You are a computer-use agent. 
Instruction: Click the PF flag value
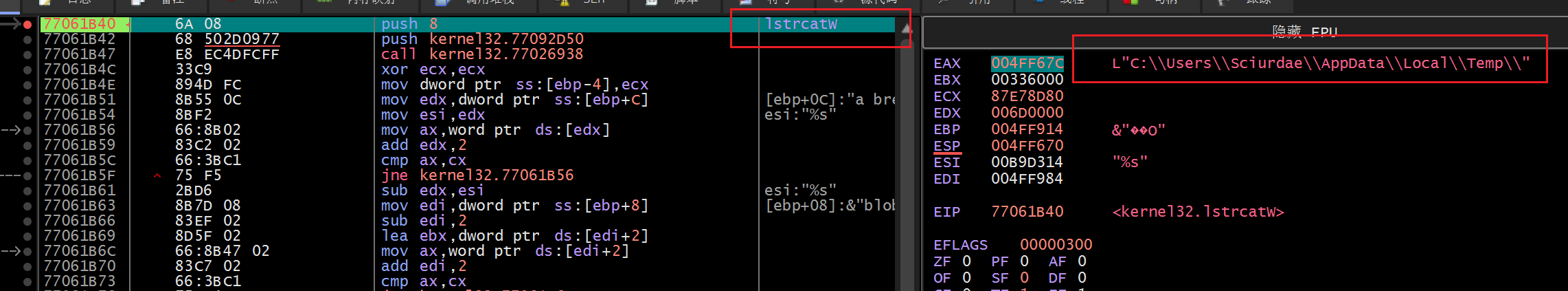(1025, 261)
